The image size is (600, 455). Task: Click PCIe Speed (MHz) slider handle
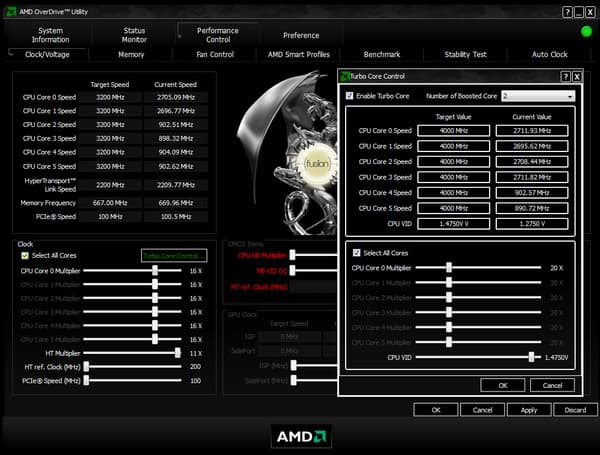(86, 380)
